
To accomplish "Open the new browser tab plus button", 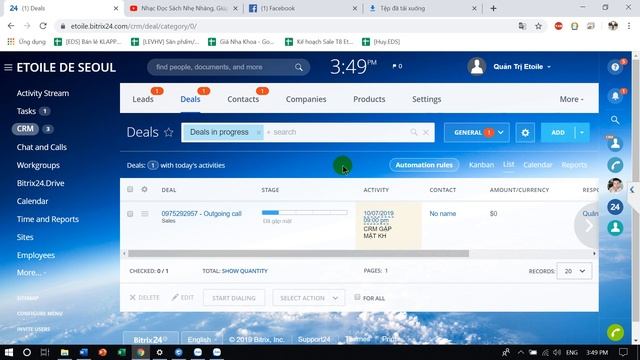I will pyautogui.click(x=493, y=8).
